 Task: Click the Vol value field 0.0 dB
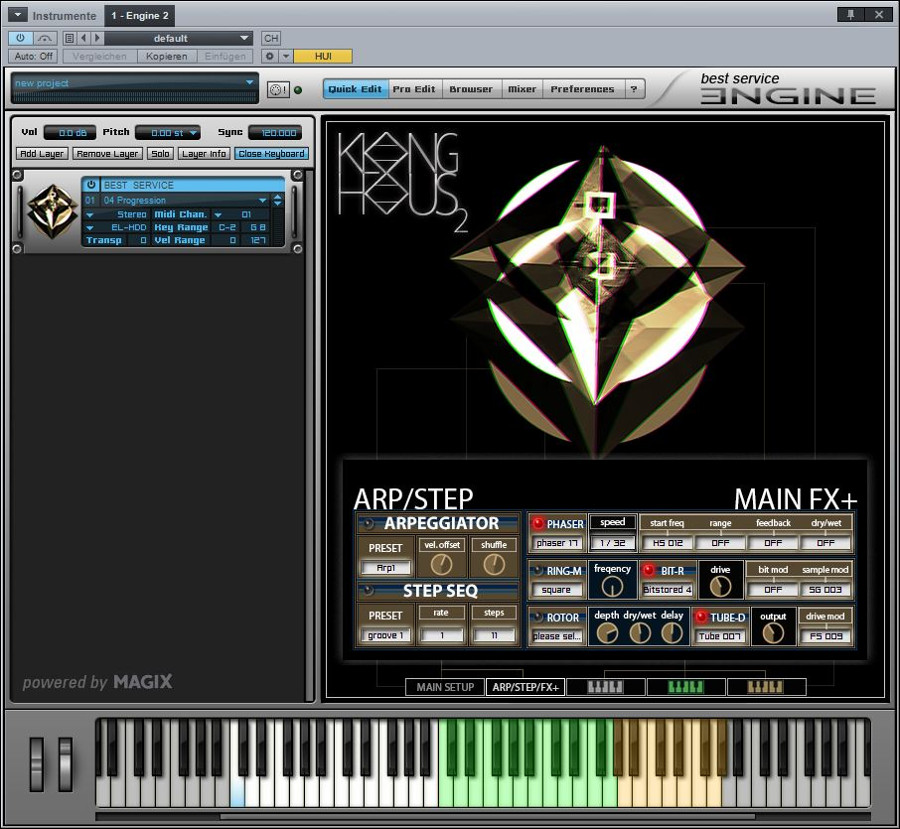(69, 133)
